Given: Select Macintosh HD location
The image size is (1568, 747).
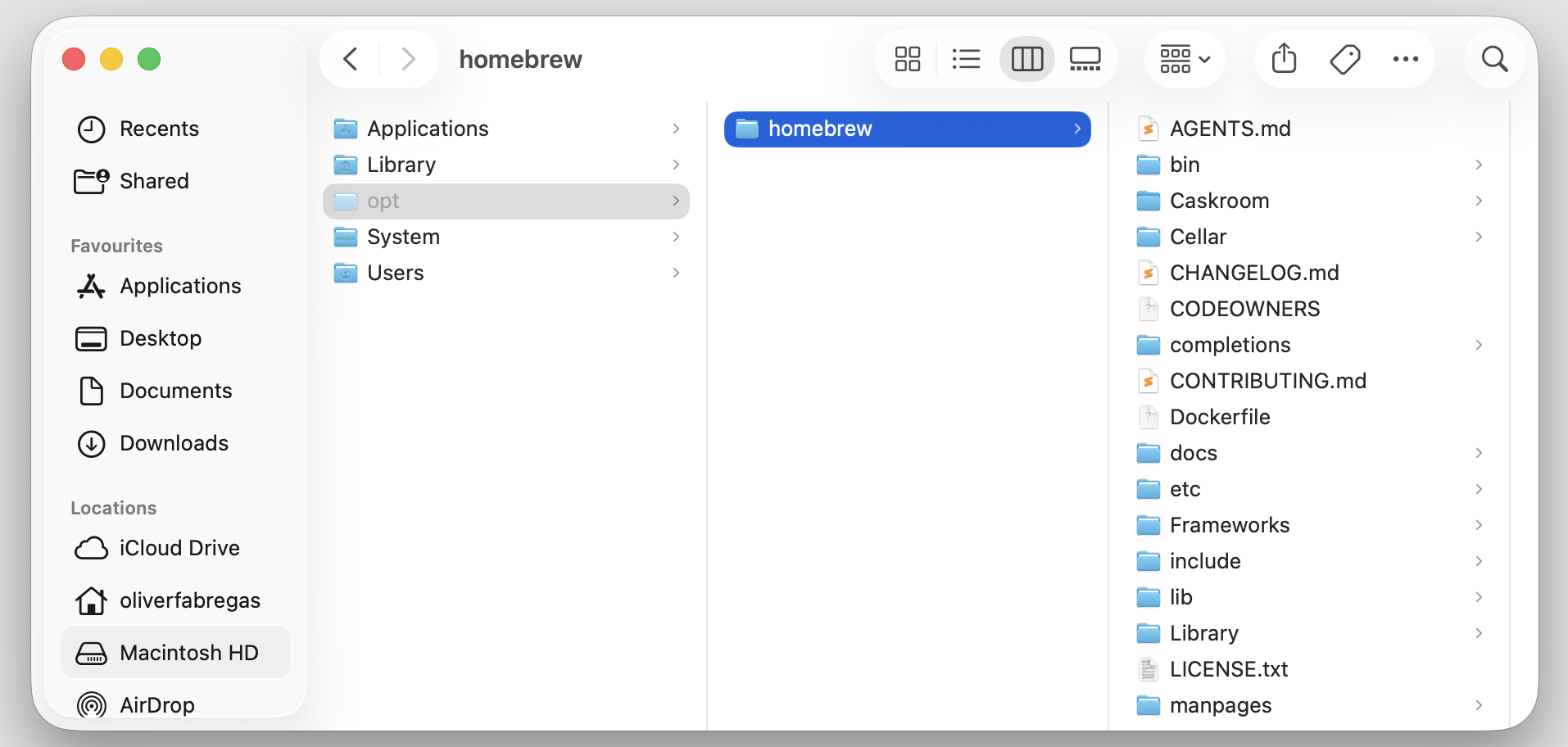Looking at the screenshot, I should 175,653.
